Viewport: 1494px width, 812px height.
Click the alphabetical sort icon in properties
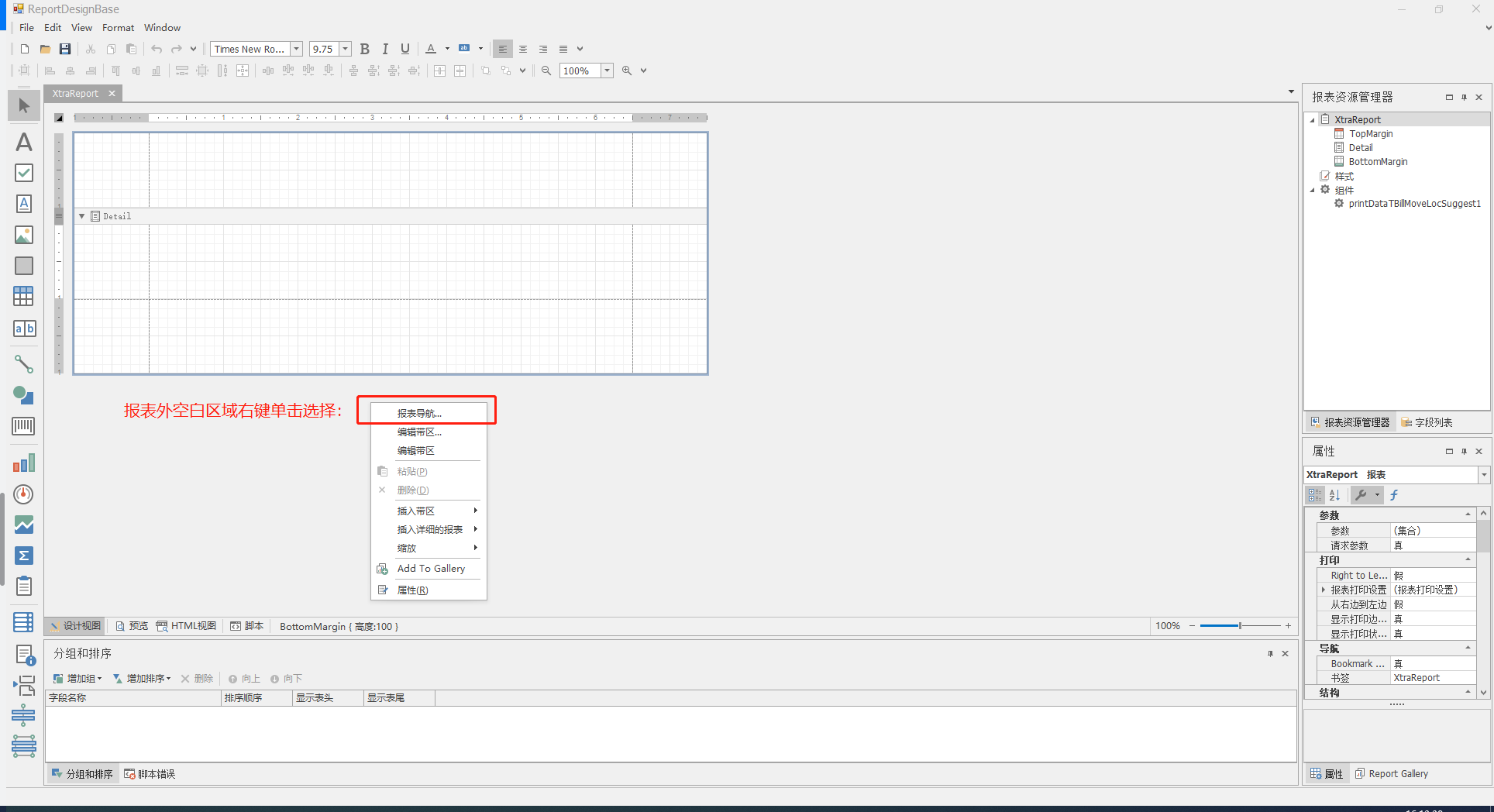point(1334,495)
